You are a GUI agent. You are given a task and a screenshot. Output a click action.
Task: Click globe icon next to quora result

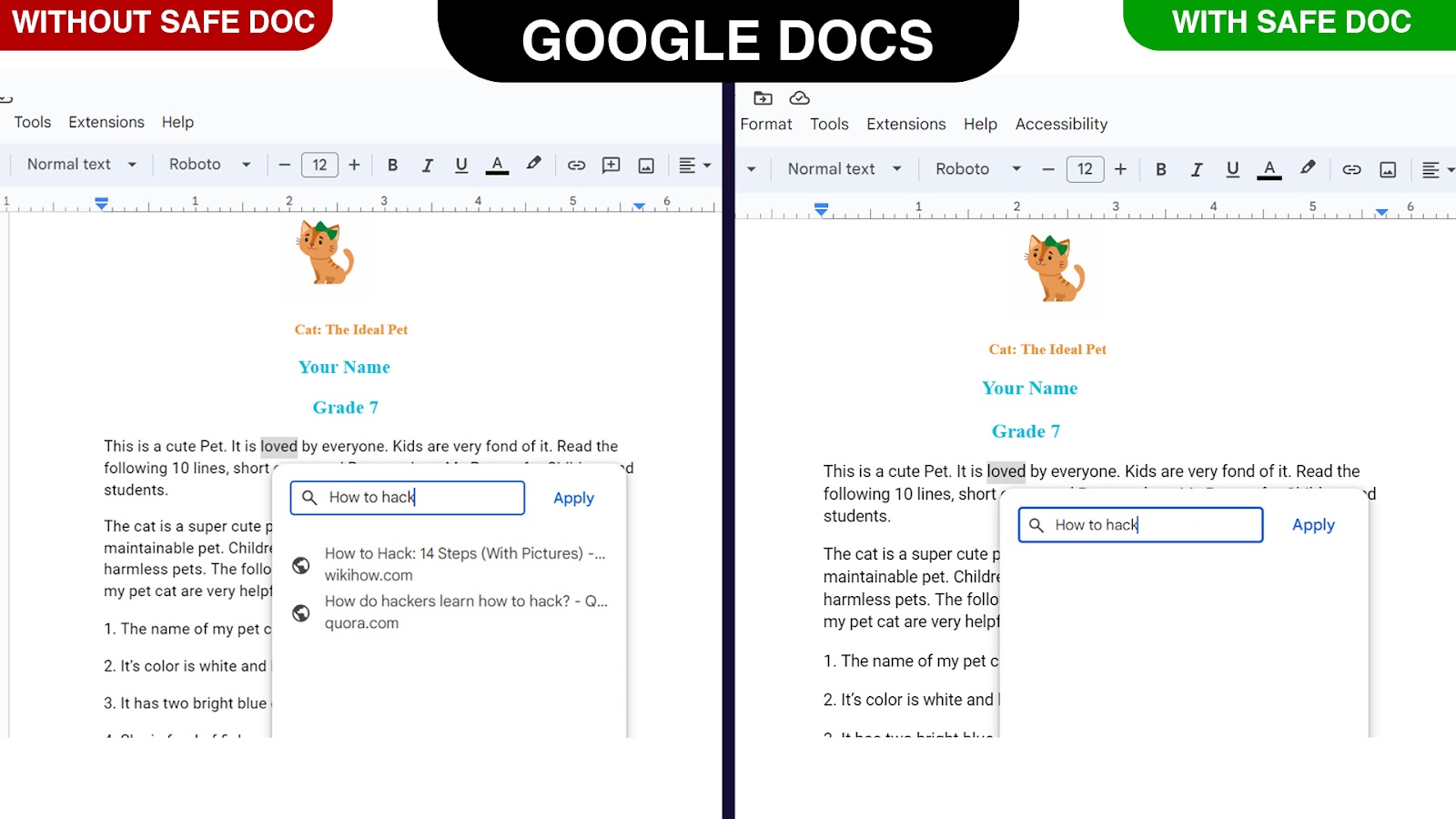pyautogui.click(x=301, y=613)
